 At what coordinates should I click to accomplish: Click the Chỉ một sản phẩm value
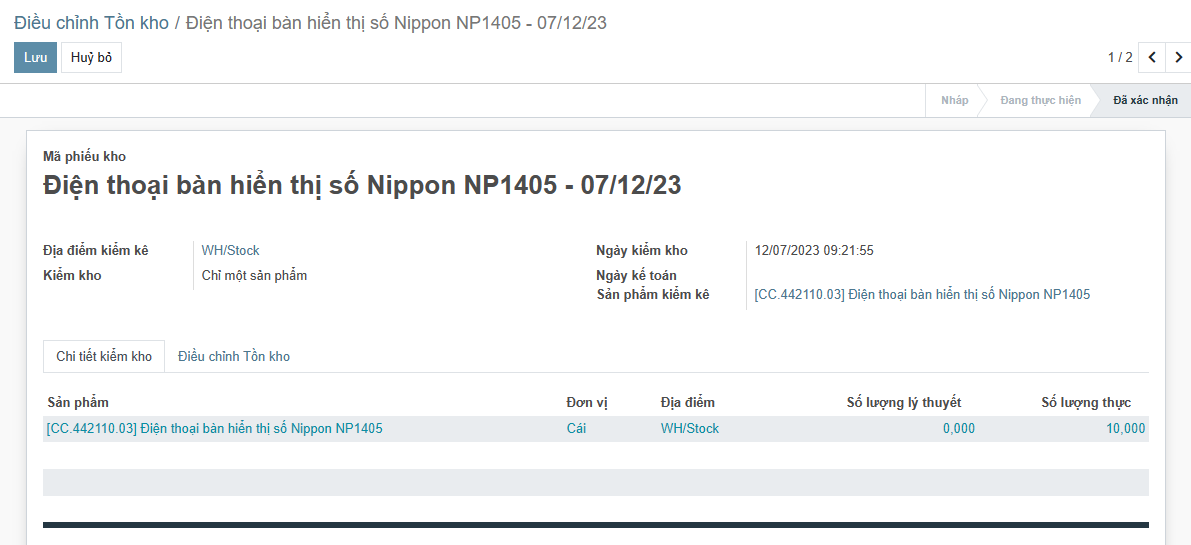click(254, 276)
